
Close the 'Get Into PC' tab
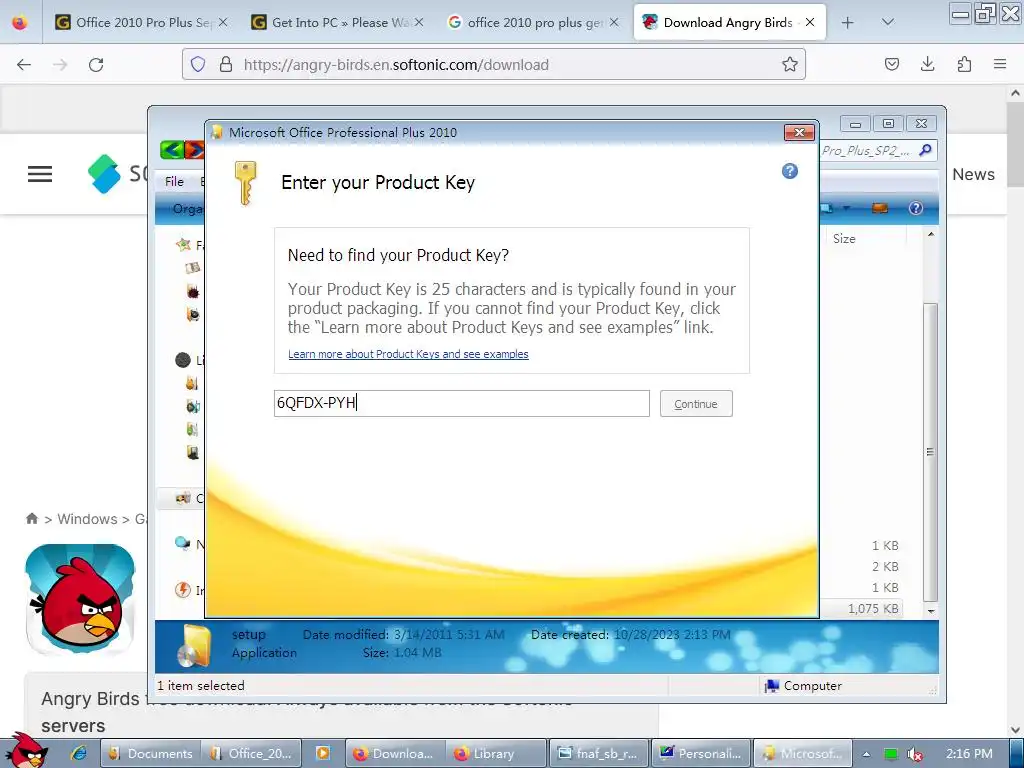(419, 22)
